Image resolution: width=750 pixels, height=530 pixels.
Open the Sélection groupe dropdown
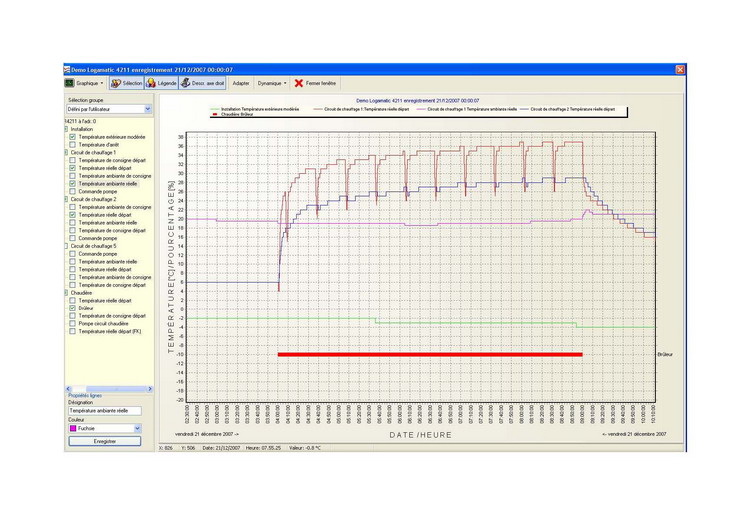(x=148, y=109)
